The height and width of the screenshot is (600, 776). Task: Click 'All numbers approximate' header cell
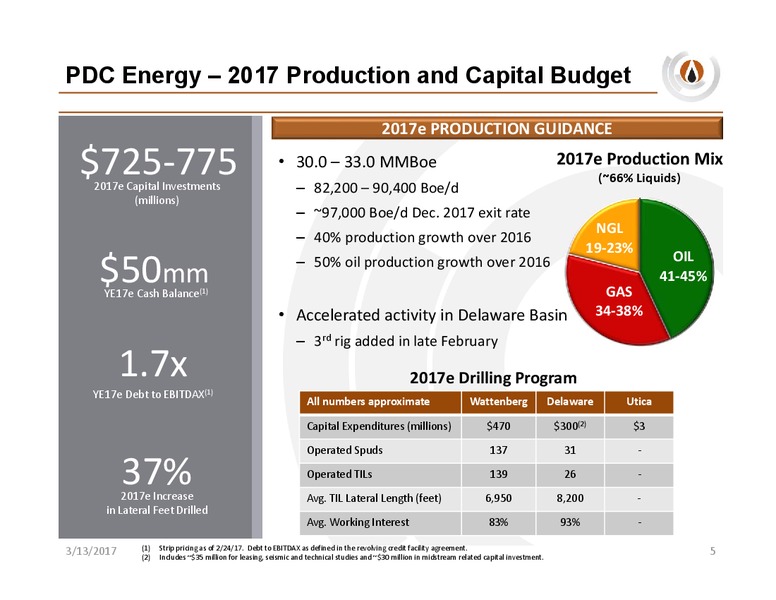click(x=381, y=402)
